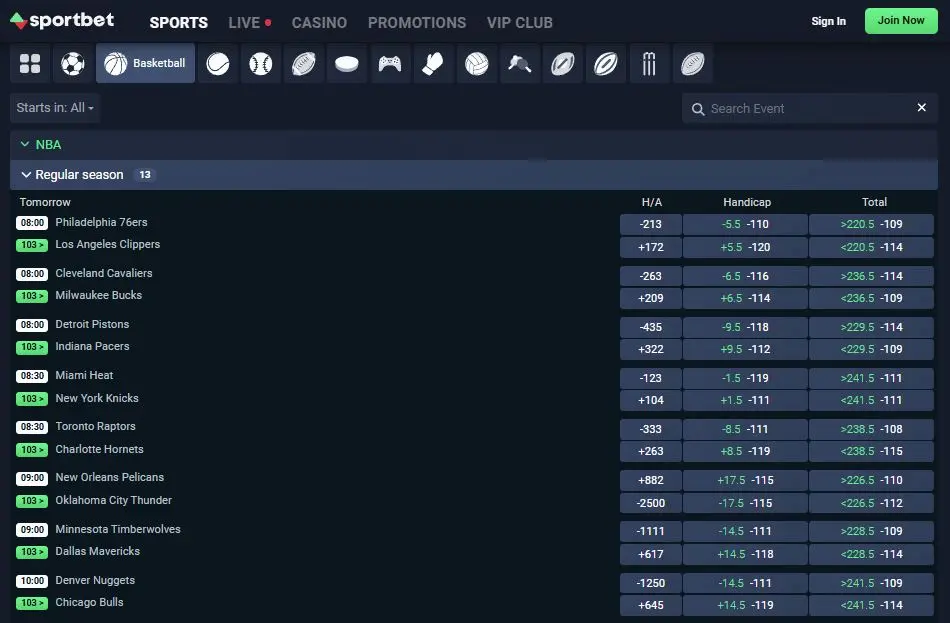Switch to the LIVE section
This screenshot has height=623, width=950.
[243, 22]
